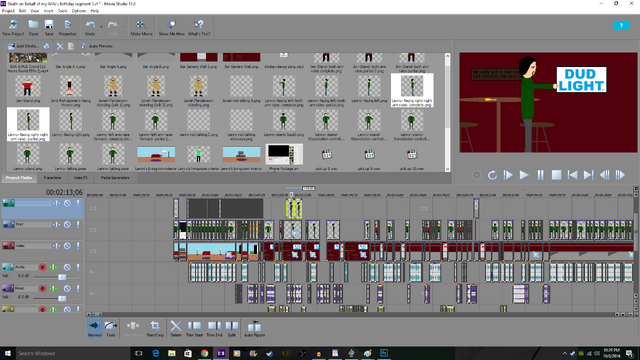Select the Normal edit tool
Image resolution: width=640 pixels, height=360 pixels.
click(95, 328)
